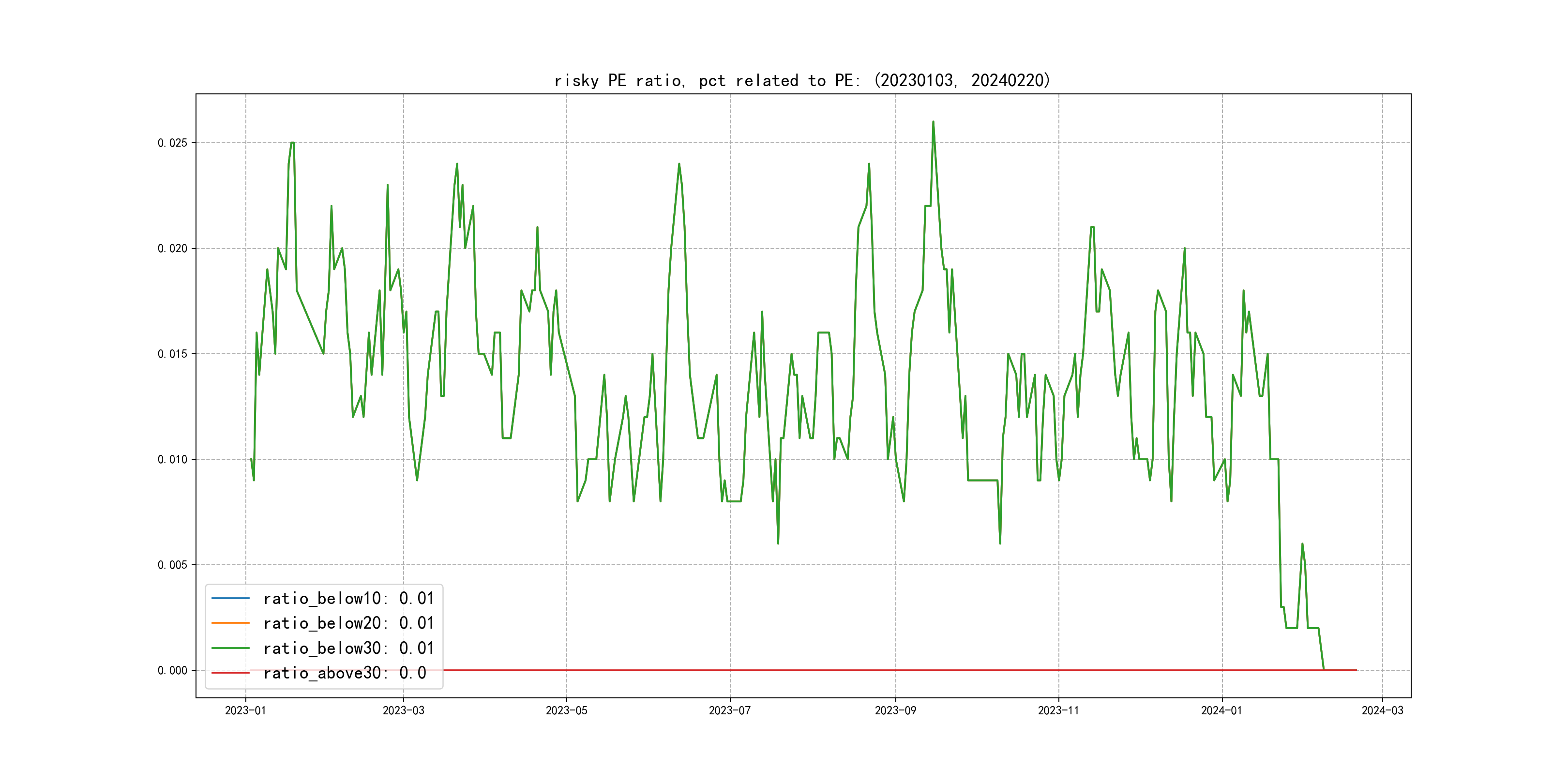Click the highest green peak near 2023-09
Screen dimensions: 1568x784
click(x=933, y=122)
